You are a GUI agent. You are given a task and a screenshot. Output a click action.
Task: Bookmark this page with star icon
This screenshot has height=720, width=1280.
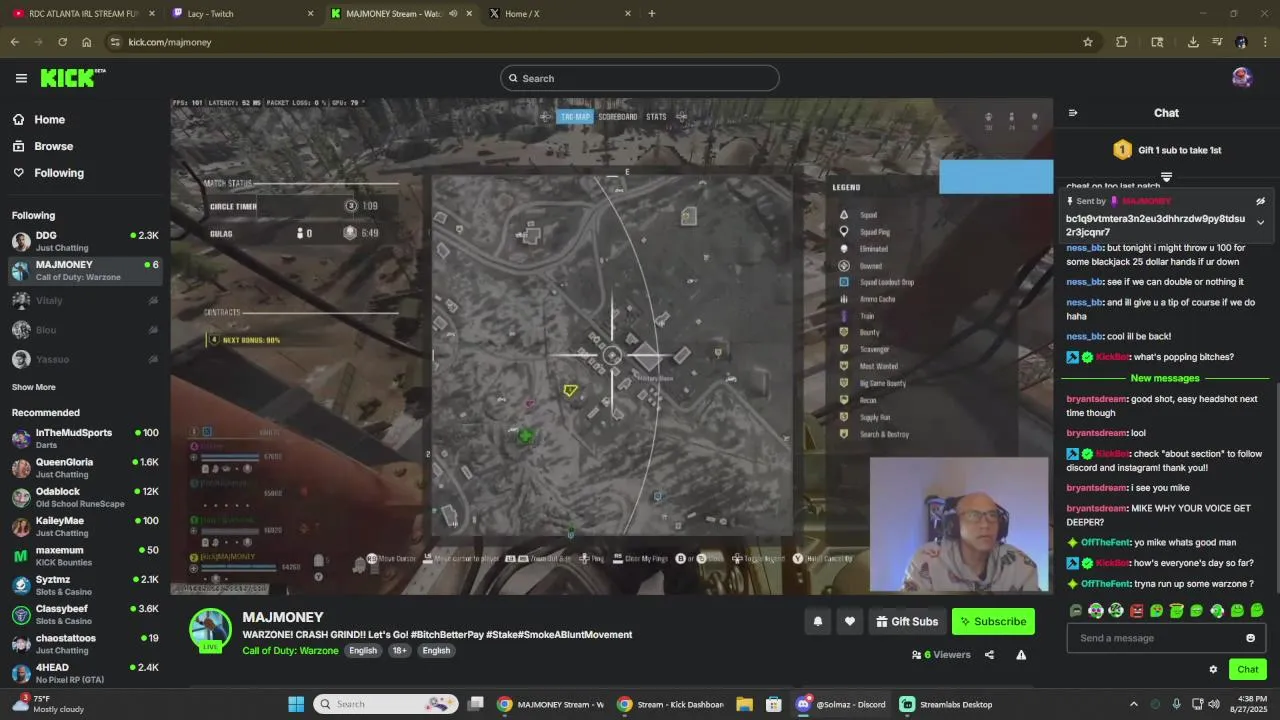pyautogui.click(x=1088, y=42)
